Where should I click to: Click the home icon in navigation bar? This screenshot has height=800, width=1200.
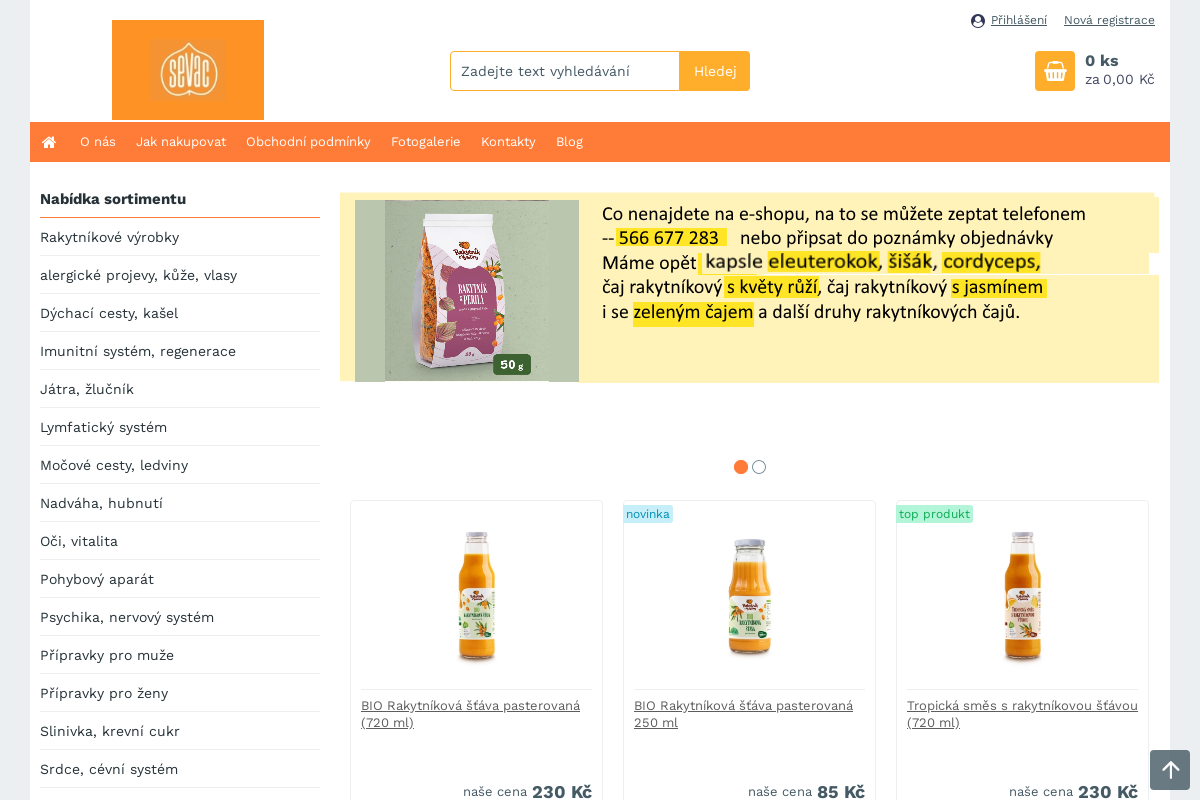pos(49,142)
